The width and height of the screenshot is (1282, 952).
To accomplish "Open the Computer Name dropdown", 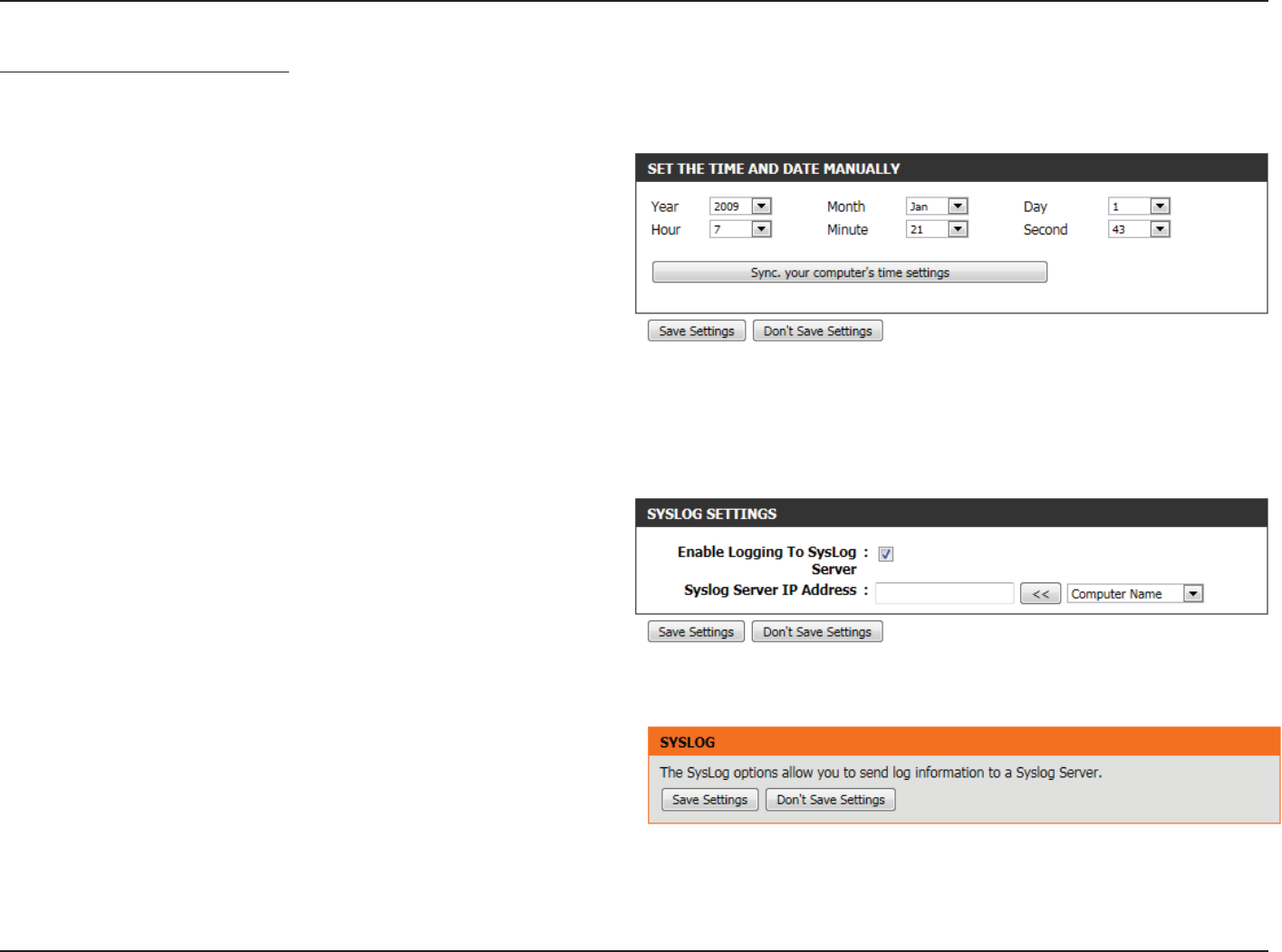I will (1135, 593).
